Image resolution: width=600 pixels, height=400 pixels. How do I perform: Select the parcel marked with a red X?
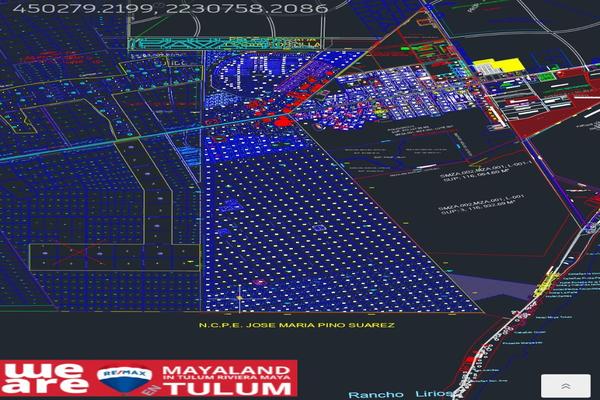[114, 257]
